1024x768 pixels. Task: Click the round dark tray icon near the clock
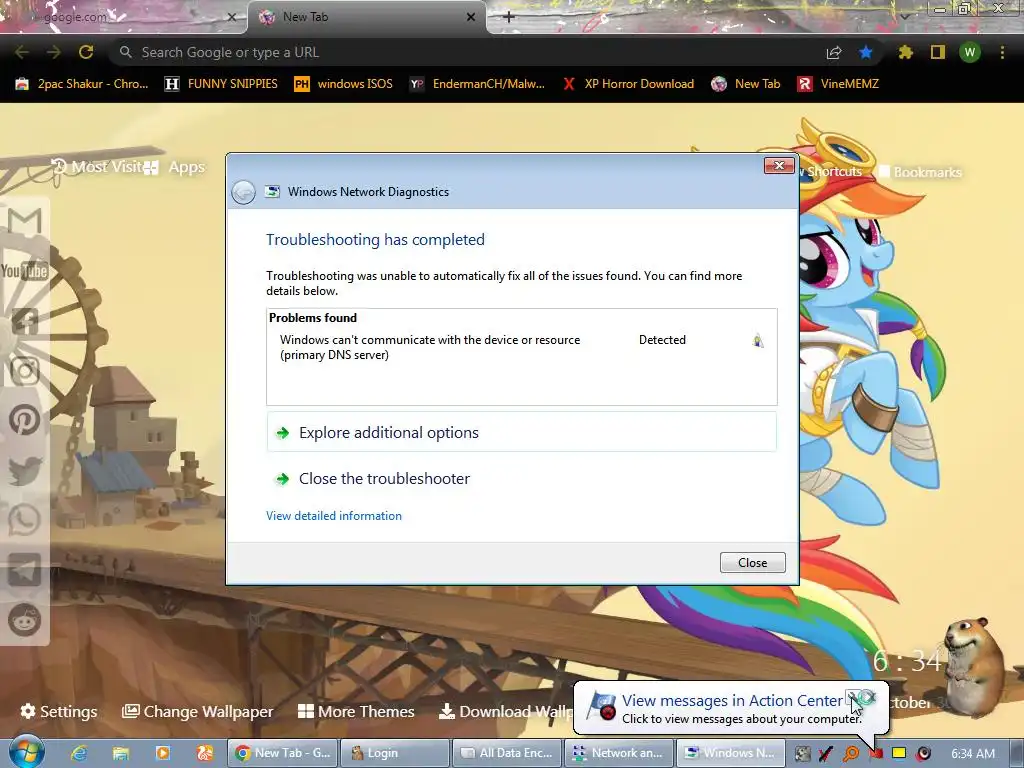point(923,754)
